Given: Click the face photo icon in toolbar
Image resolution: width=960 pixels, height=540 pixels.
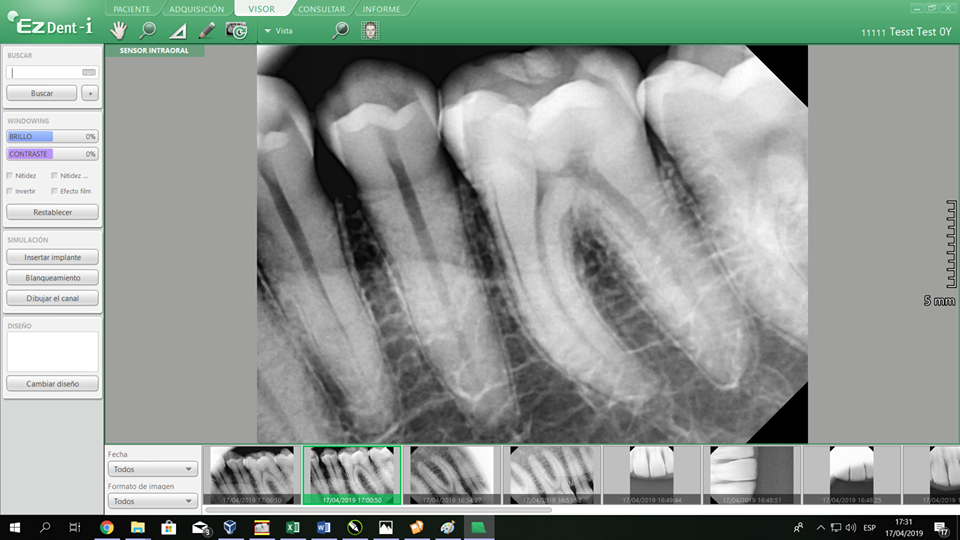Looking at the screenshot, I should point(371,30).
